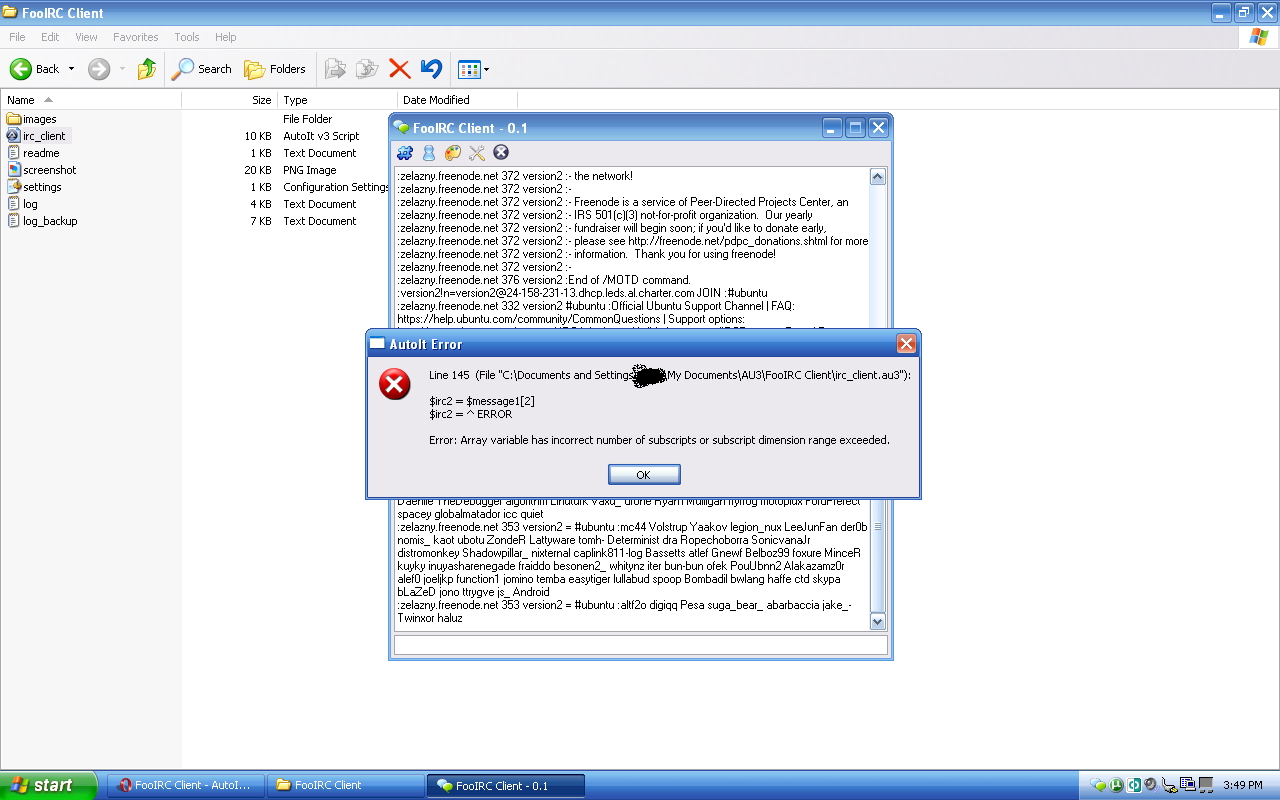Open Search pane in Explorer
The image size is (1280, 800).
pyautogui.click(x=202, y=69)
